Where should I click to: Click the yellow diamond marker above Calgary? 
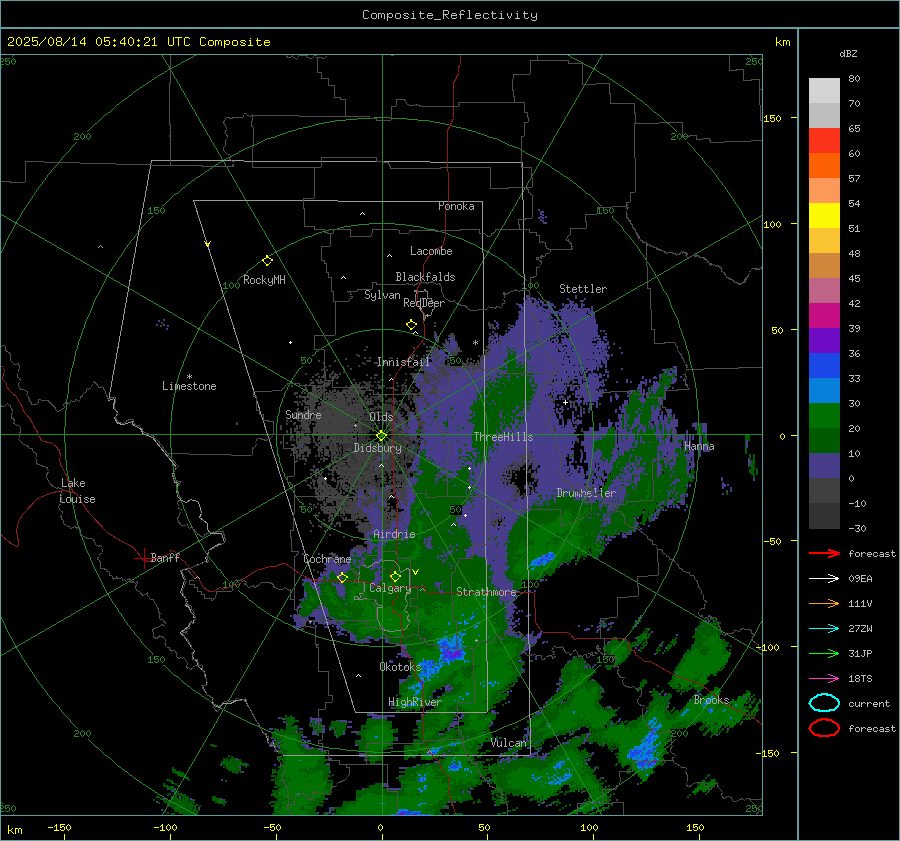pyautogui.click(x=395, y=576)
